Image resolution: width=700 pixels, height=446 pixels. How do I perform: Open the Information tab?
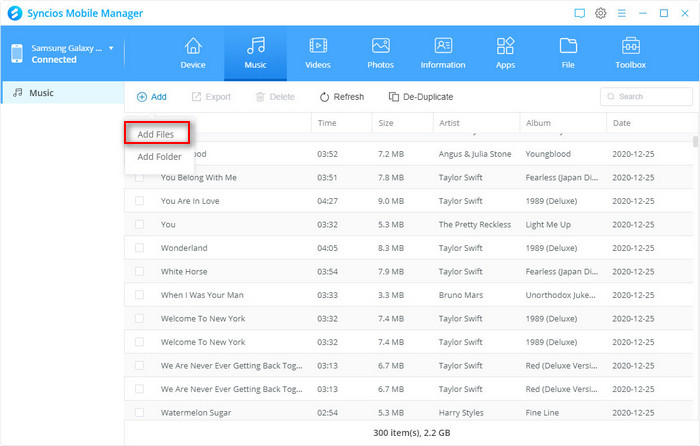click(x=443, y=53)
